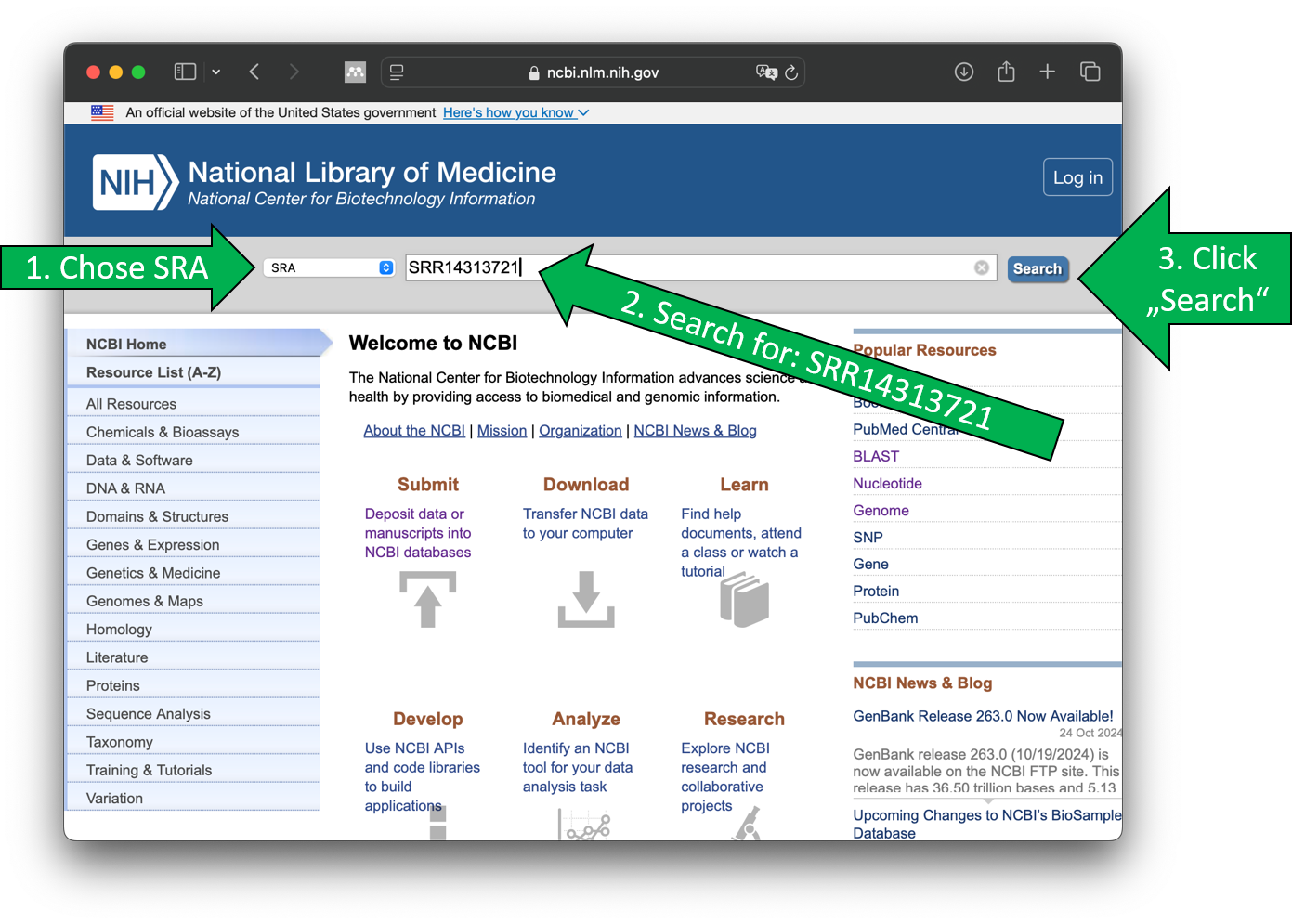The height and width of the screenshot is (924, 1292).
Task: Open the profile people icon in toolbar
Action: point(355,72)
